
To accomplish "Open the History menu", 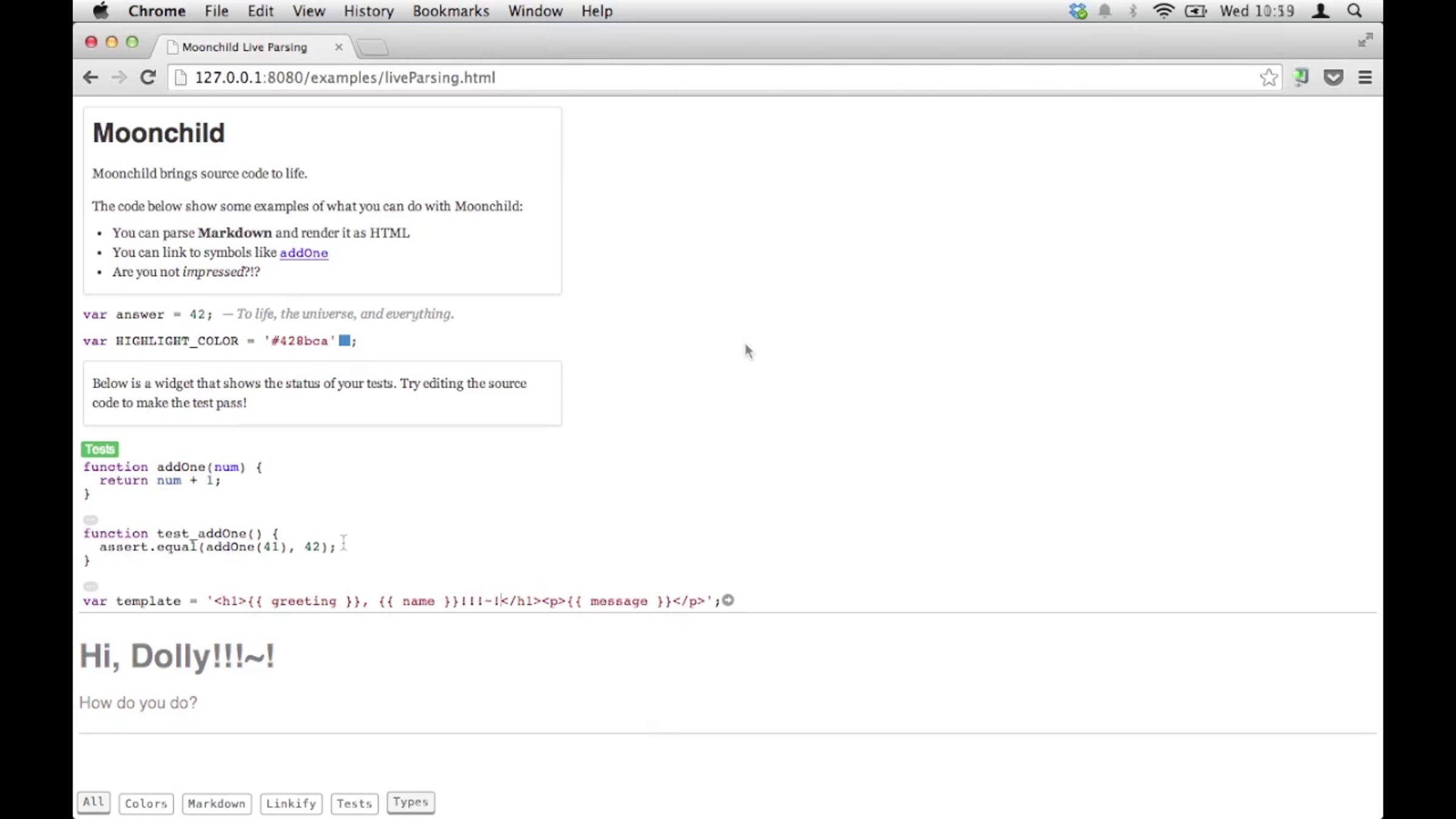I will (369, 11).
